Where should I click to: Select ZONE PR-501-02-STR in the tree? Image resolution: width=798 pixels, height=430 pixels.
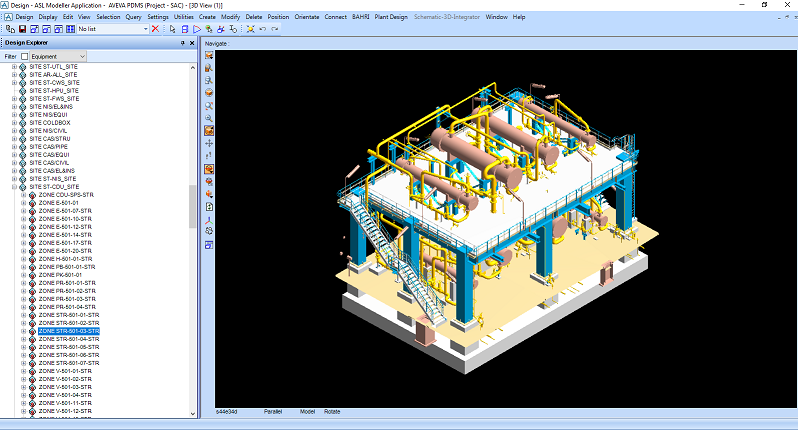[67, 291]
